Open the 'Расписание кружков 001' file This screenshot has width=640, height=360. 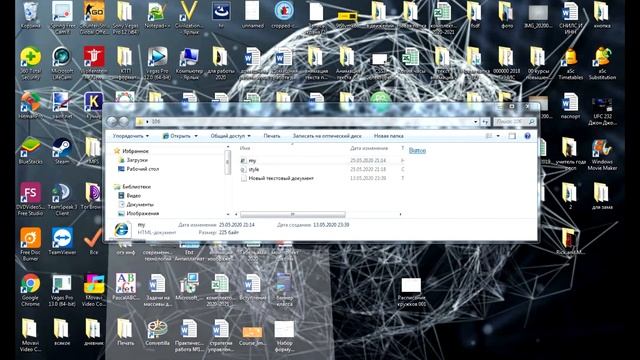coord(411,293)
